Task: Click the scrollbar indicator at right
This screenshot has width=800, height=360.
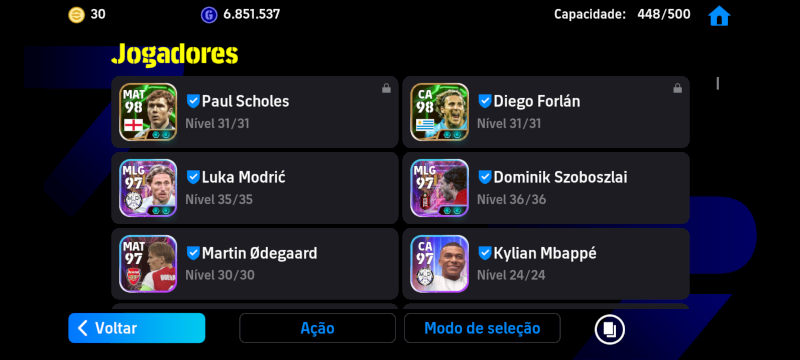Action: point(717,84)
